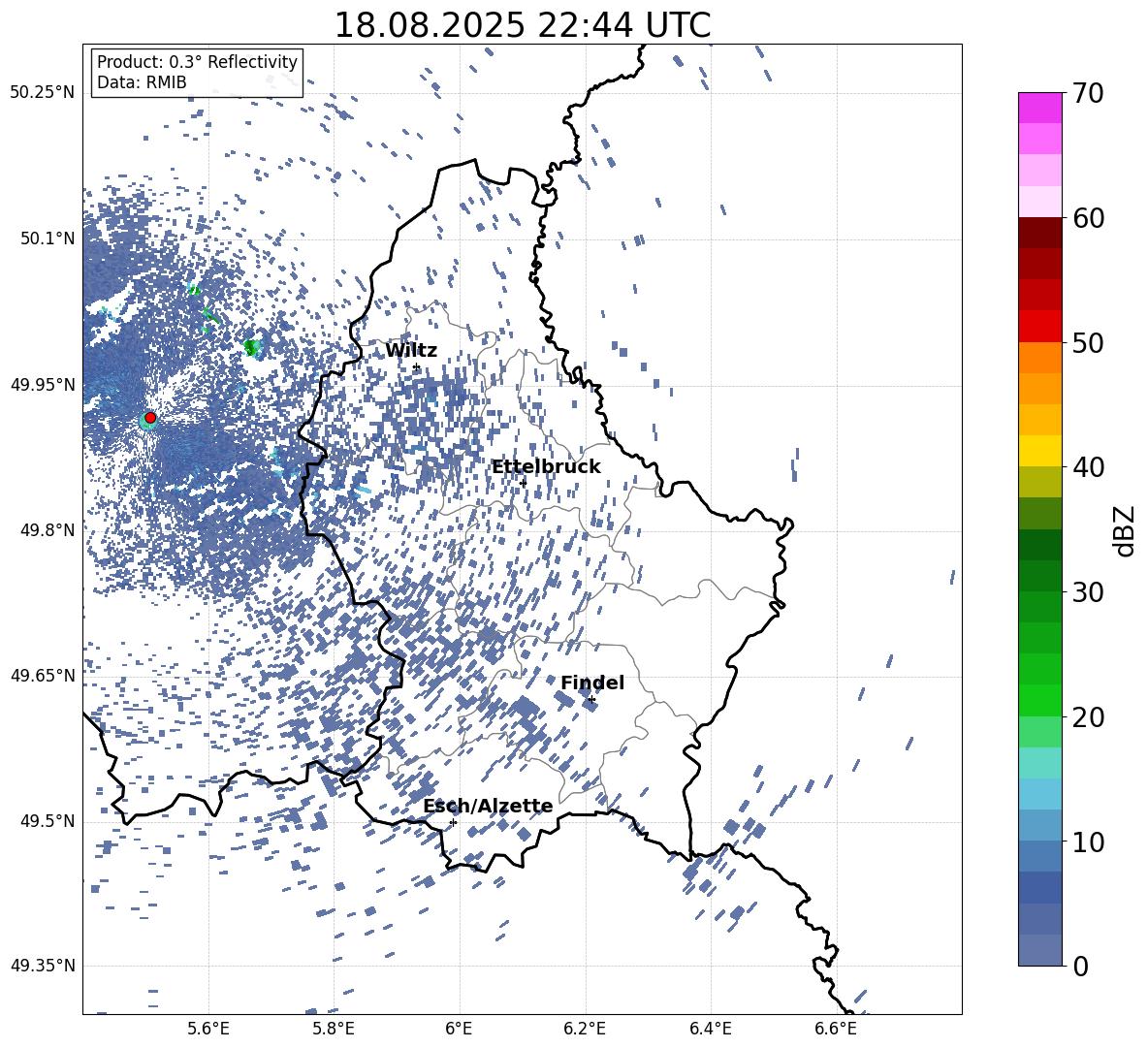Click the Findel cross marker
The height and width of the screenshot is (1048, 1148).
(591, 700)
